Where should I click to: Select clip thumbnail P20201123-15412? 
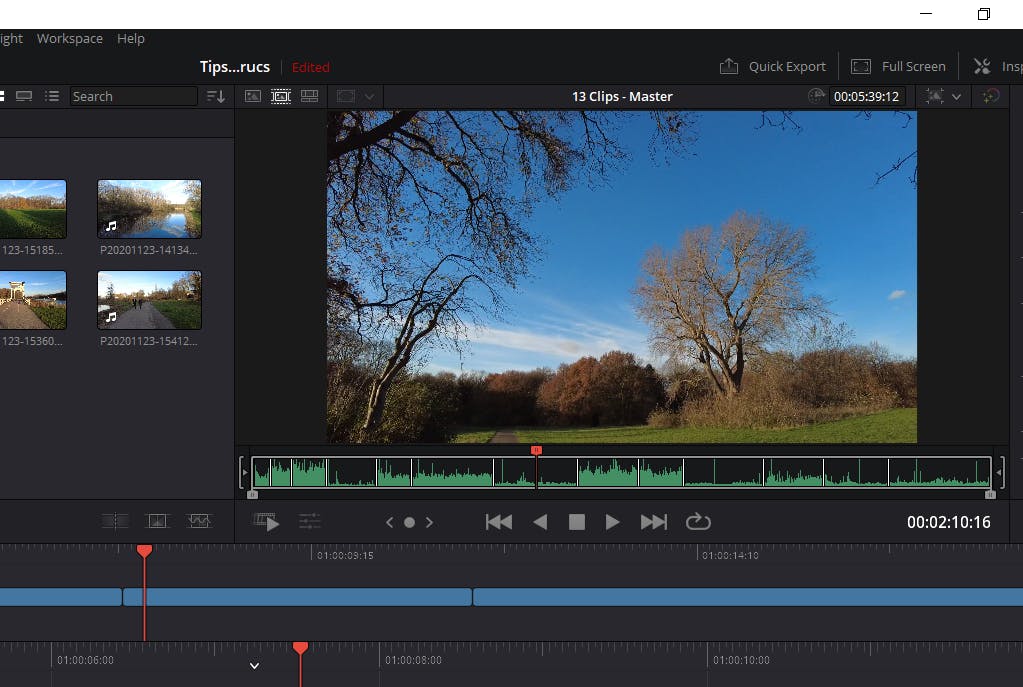pyautogui.click(x=149, y=300)
